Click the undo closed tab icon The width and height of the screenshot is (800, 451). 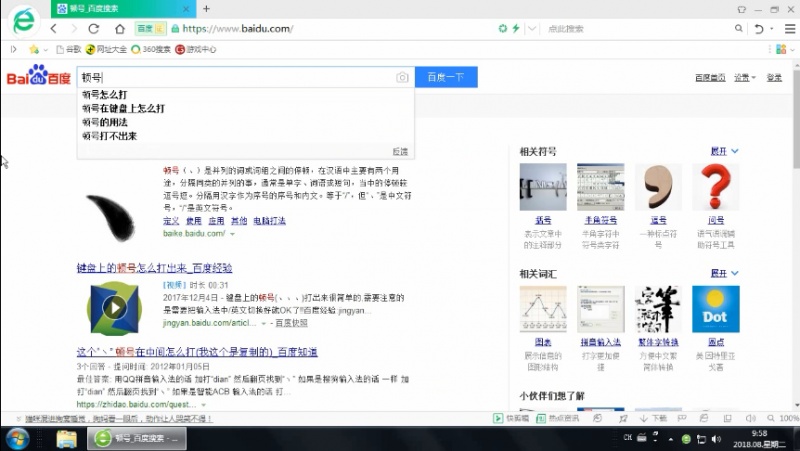(x=759, y=29)
